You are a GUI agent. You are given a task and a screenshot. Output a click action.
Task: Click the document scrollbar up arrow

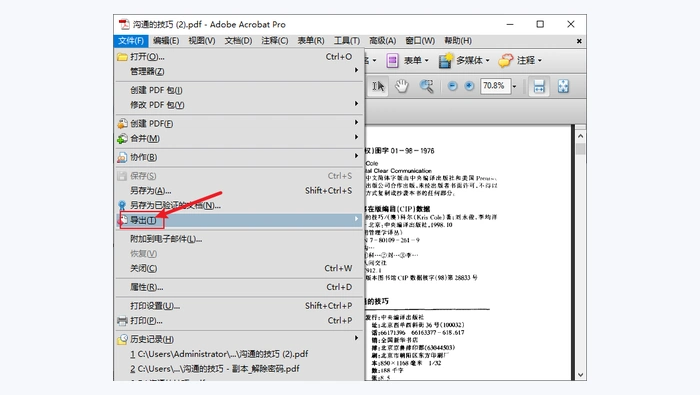tap(580, 136)
